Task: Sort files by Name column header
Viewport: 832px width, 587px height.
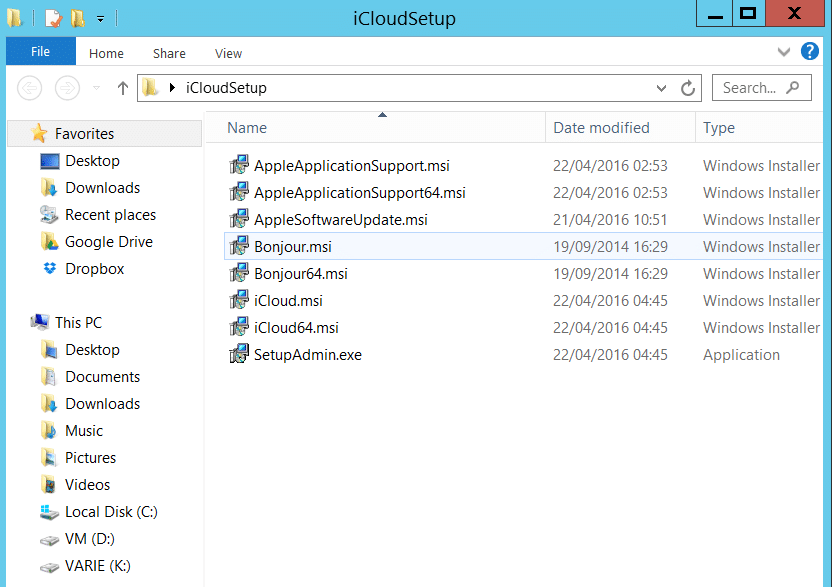Action: pyautogui.click(x=376, y=127)
